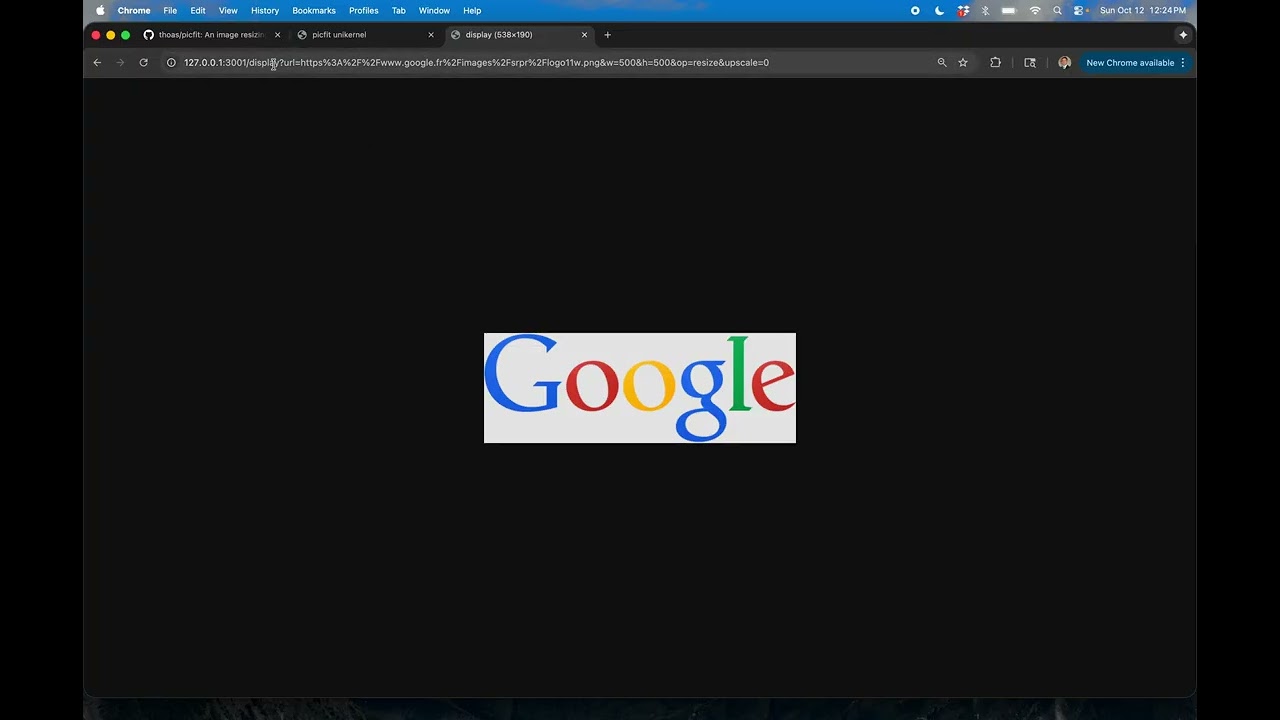This screenshot has height=720, width=1280.
Task: Open the Apple menu
Action: [x=100, y=11]
